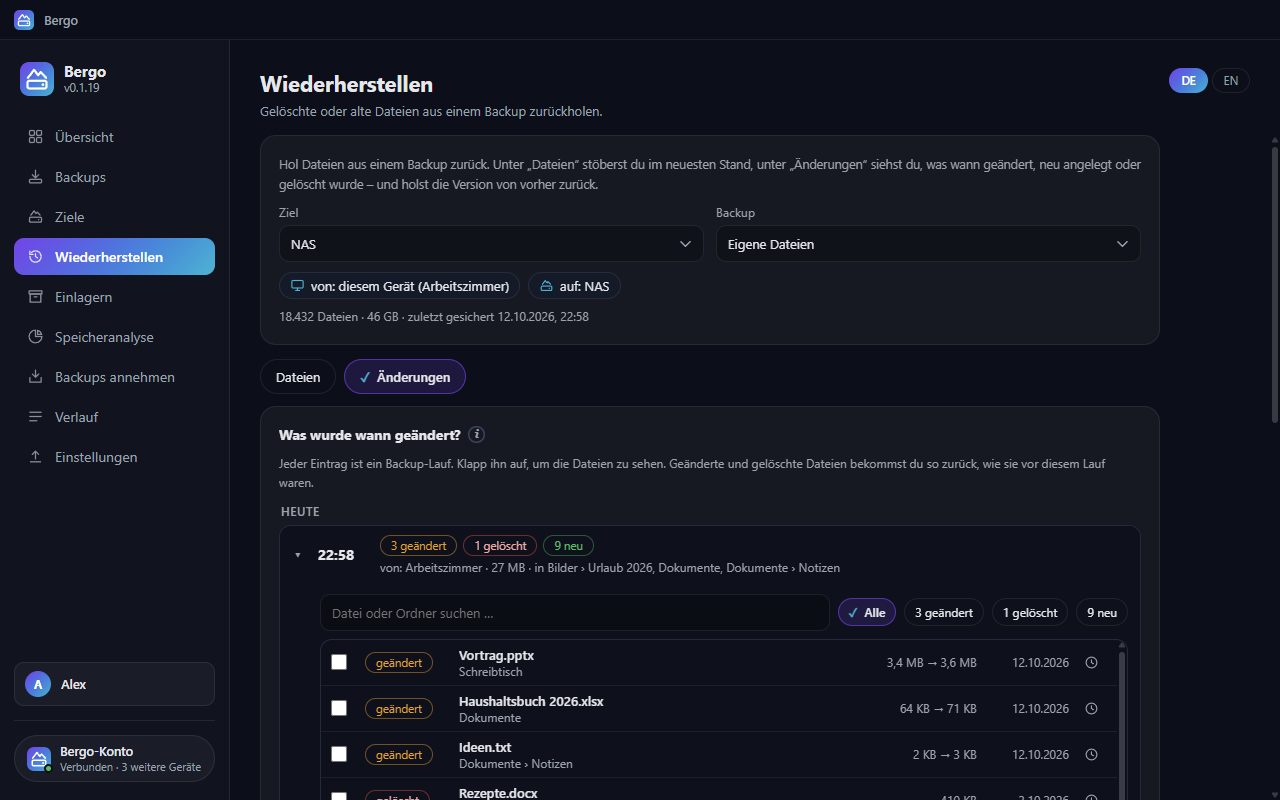Click the 'von: diesem Gerät (Arbeitszimmer)' chip
The height and width of the screenshot is (800, 1280).
pyautogui.click(x=399, y=286)
